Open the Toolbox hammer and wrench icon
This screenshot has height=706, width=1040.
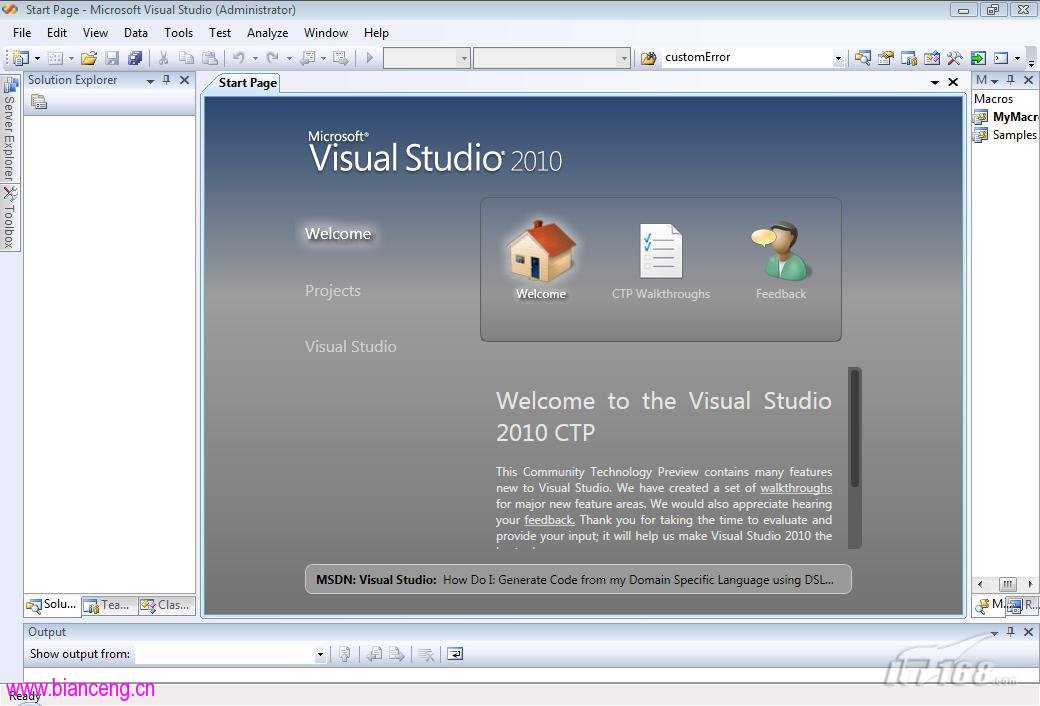tap(954, 58)
